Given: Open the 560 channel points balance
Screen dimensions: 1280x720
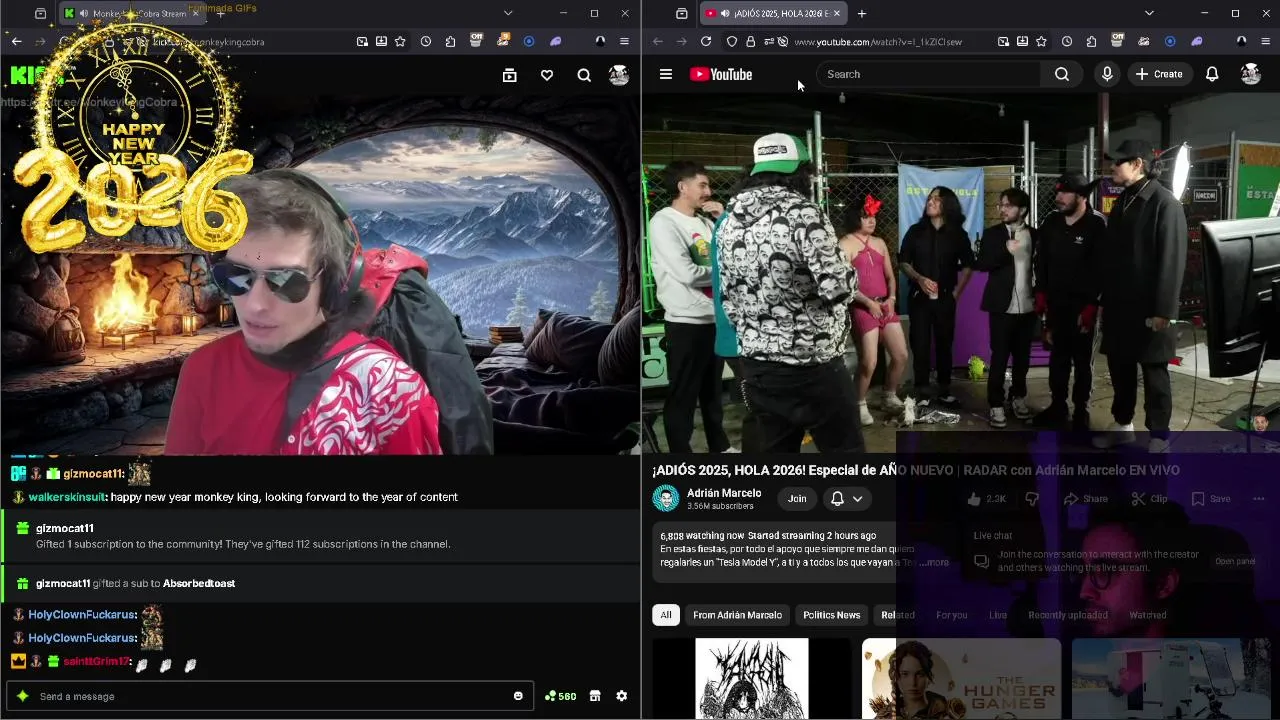Looking at the screenshot, I should (x=560, y=696).
